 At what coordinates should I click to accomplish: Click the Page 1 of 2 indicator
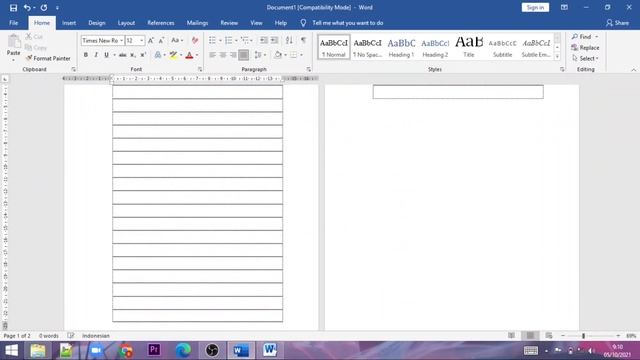point(17,336)
